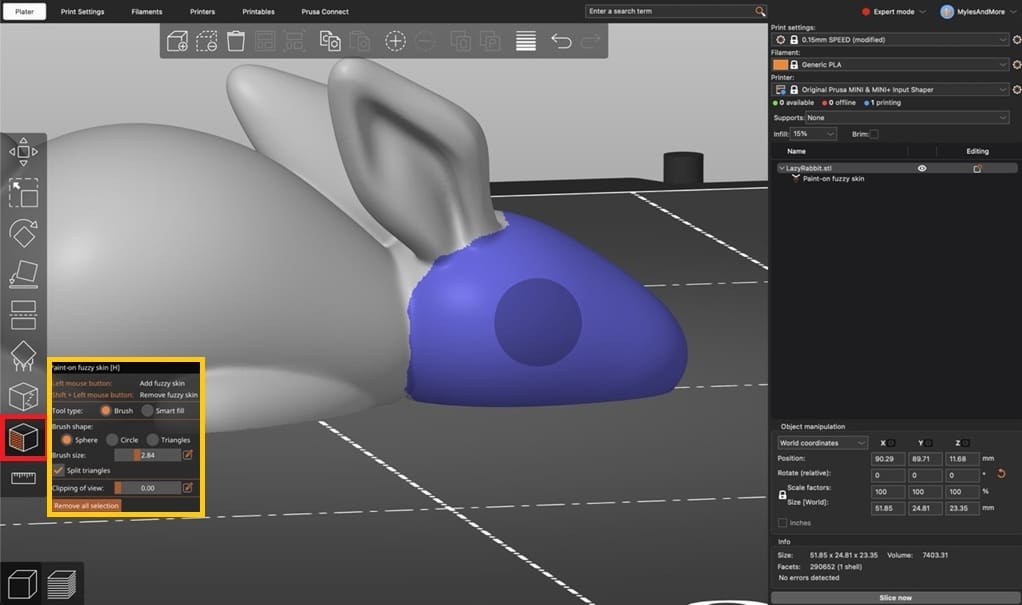
Task: Select the Move tool in left toolbar
Action: point(23,152)
